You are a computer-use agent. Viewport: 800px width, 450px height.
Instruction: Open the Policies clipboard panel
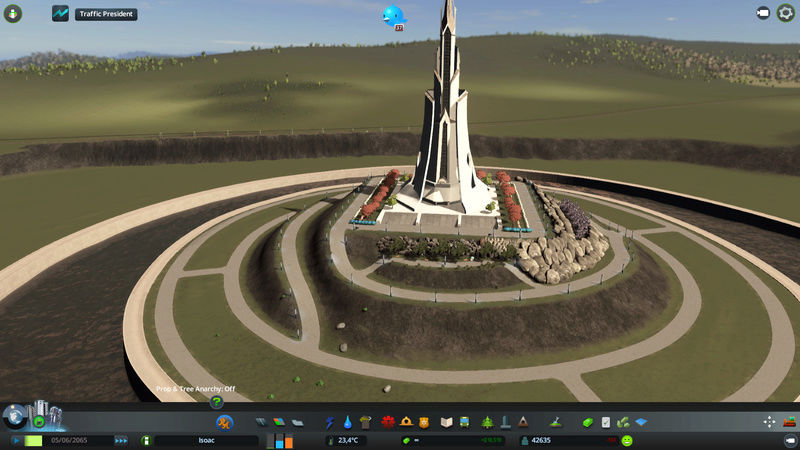coord(606,422)
